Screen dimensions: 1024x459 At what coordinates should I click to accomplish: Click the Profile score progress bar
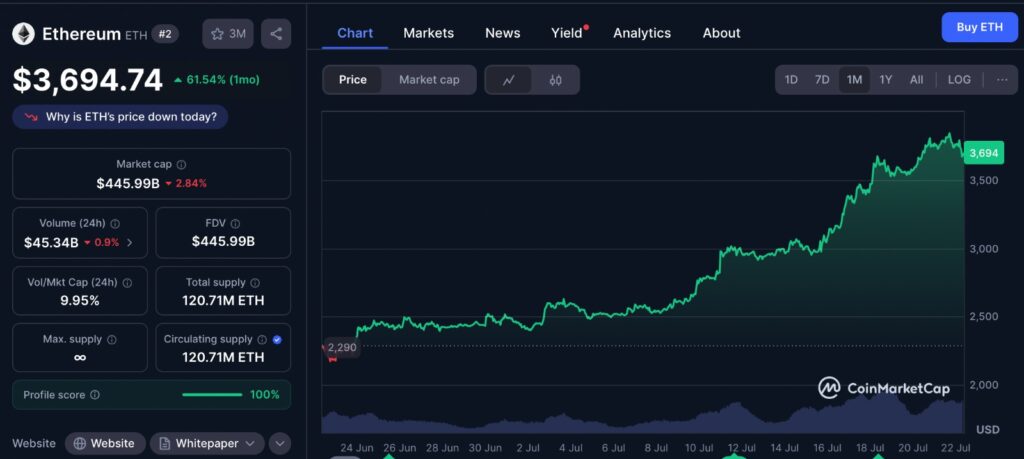point(212,395)
